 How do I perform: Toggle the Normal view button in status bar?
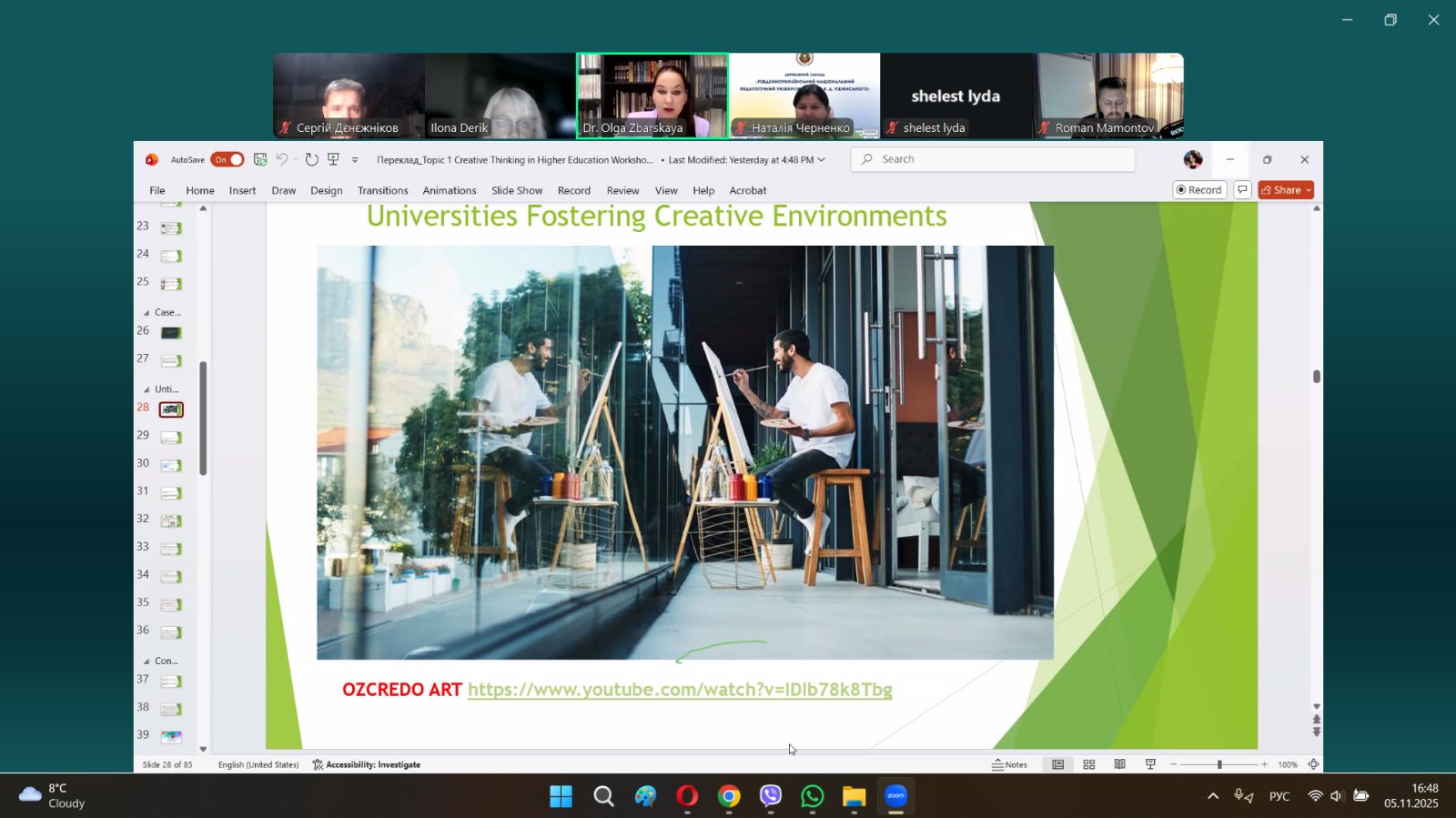[x=1057, y=764]
